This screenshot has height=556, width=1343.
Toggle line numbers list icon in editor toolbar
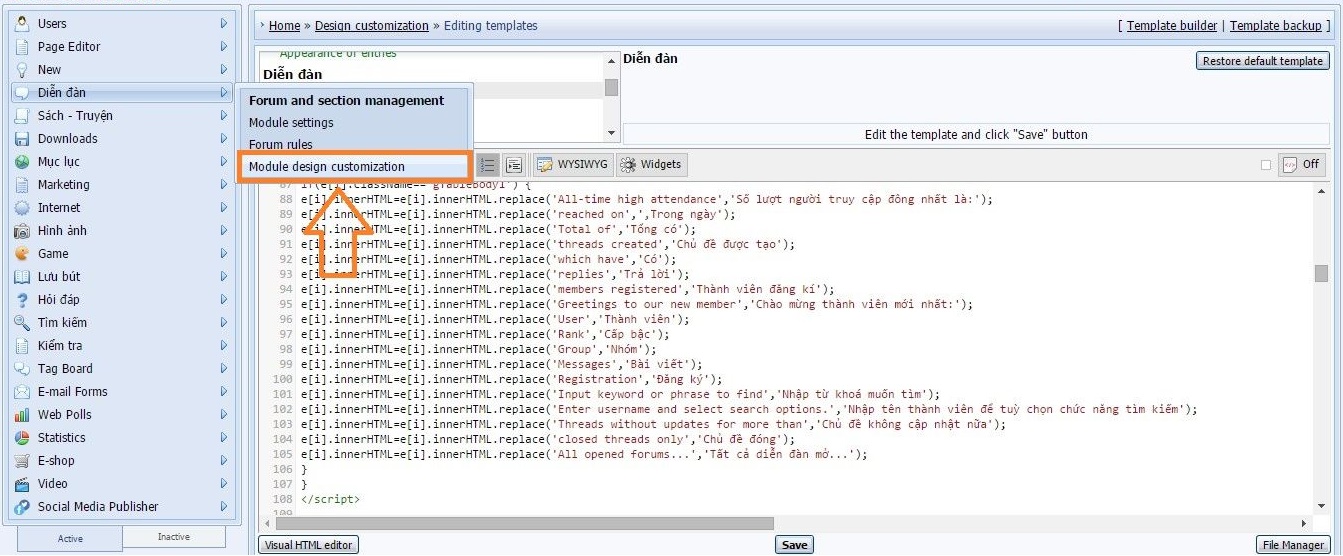click(488, 165)
